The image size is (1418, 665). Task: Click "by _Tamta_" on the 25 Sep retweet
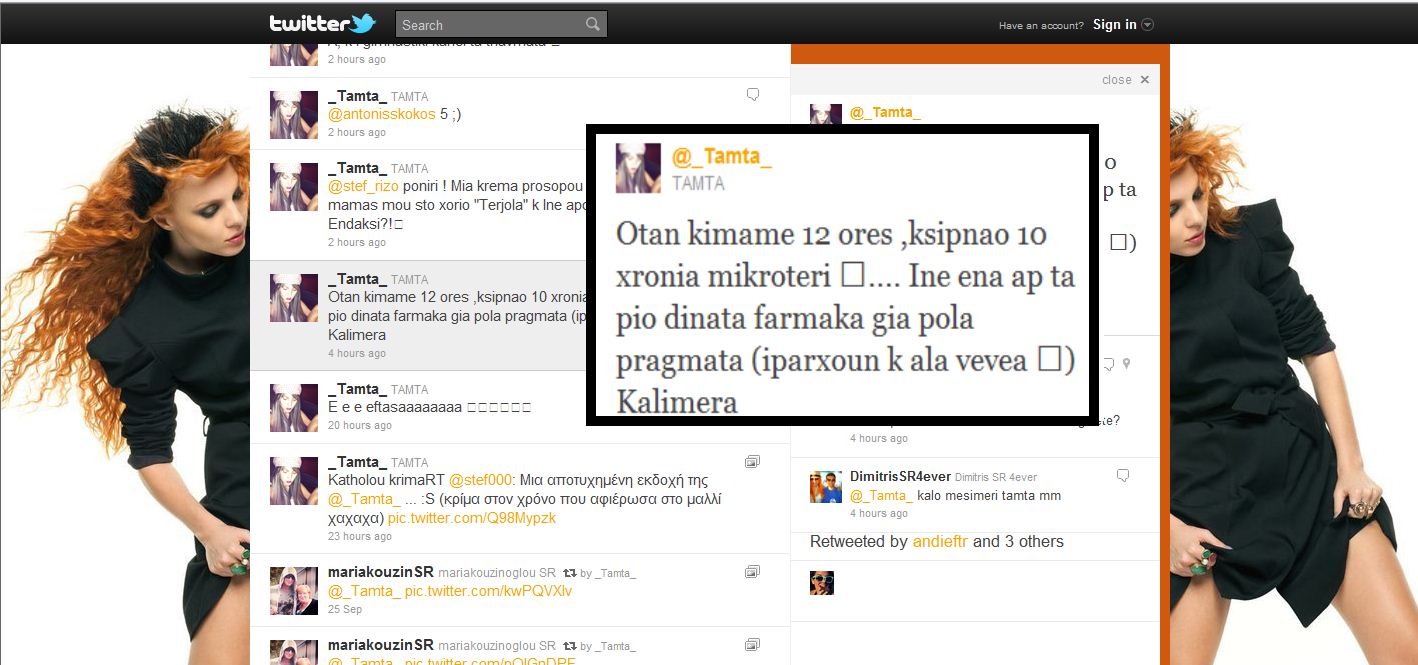pyautogui.click(x=608, y=573)
